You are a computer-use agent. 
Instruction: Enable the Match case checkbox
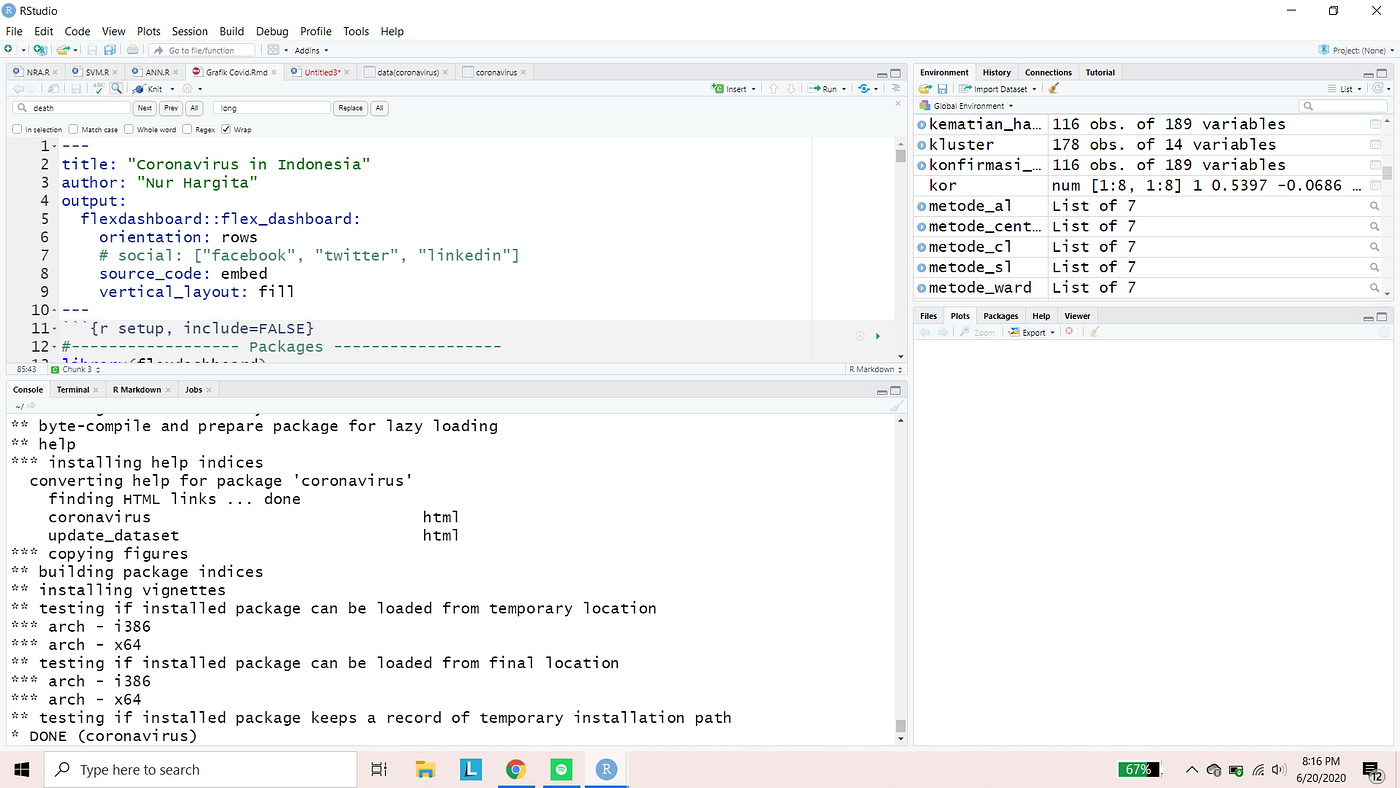click(74, 129)
